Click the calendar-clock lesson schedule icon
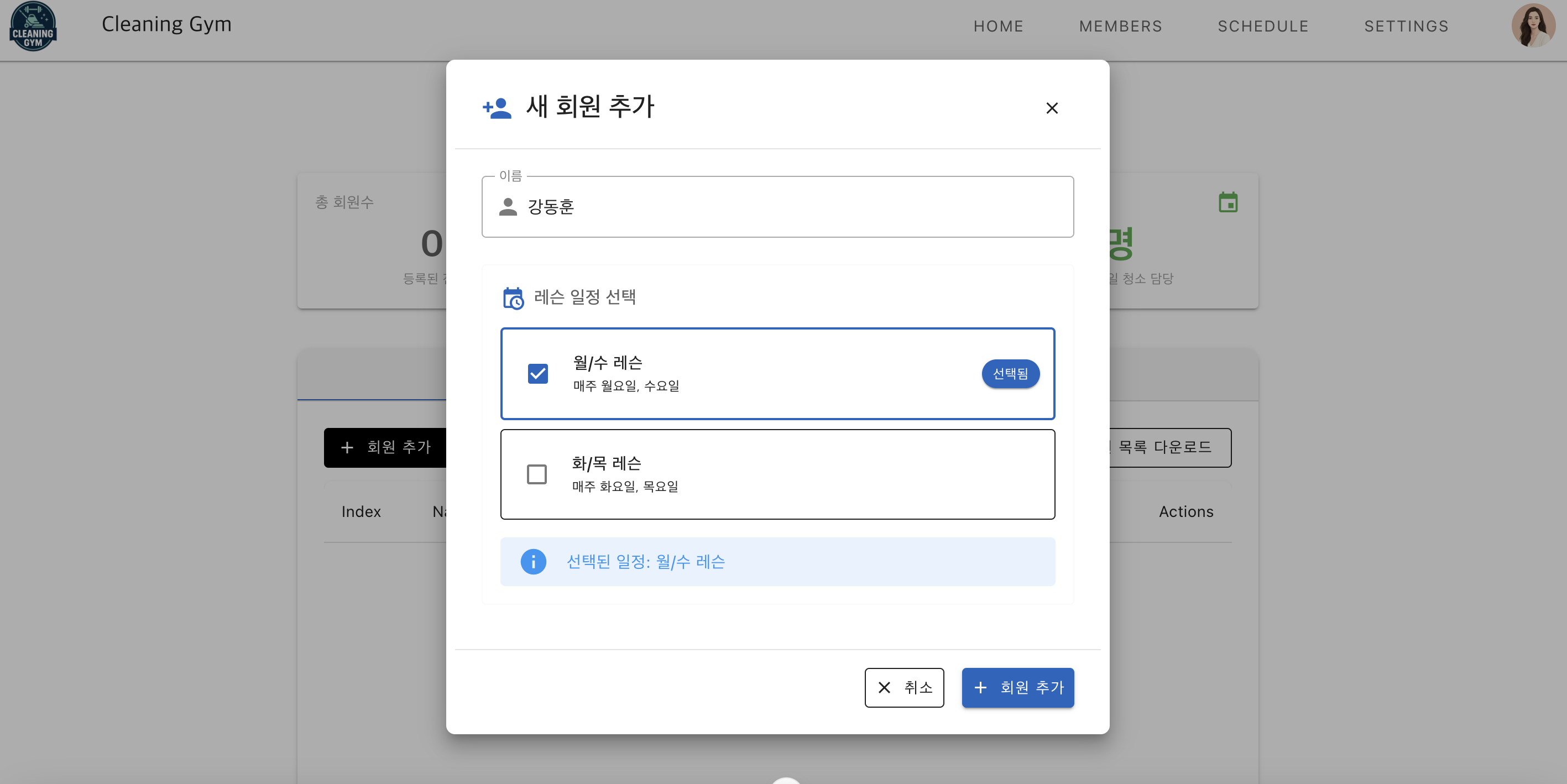The height and width of the screenshot is (784, 1567). pos(513,298)
